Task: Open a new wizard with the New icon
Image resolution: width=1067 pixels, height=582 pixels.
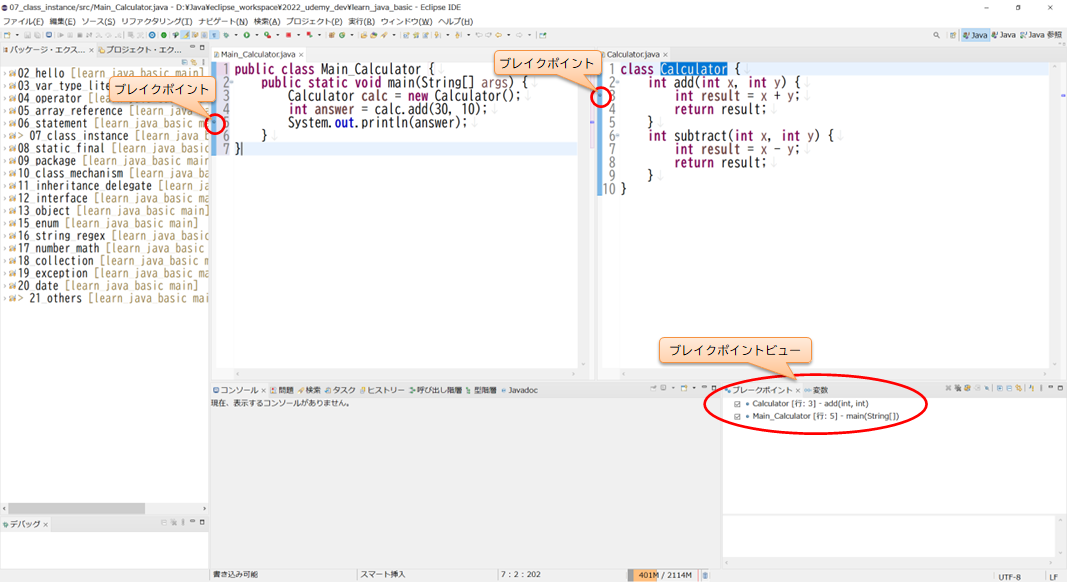Action: [8, 33]
